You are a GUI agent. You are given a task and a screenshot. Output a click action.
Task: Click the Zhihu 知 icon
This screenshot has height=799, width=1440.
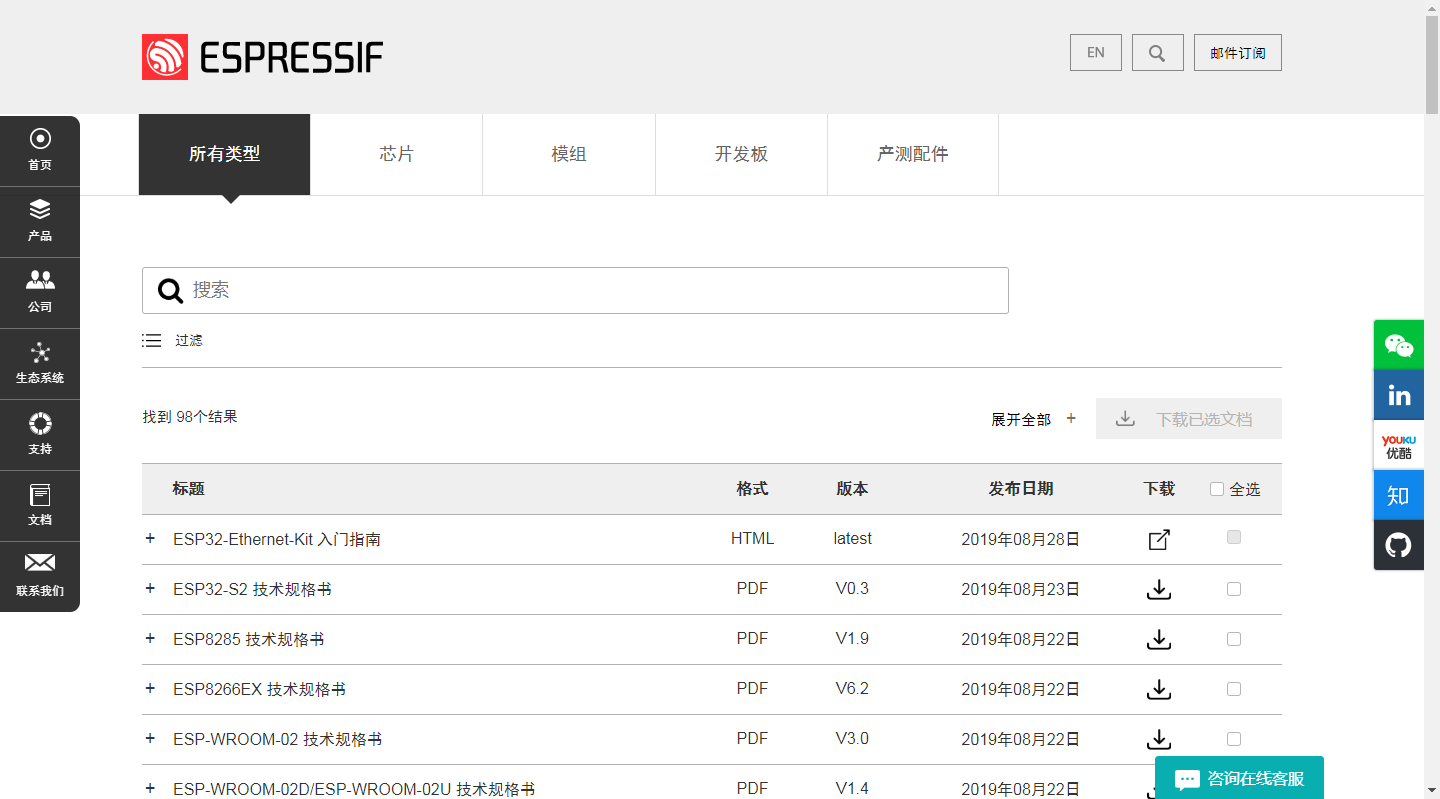coord(1399,495)
